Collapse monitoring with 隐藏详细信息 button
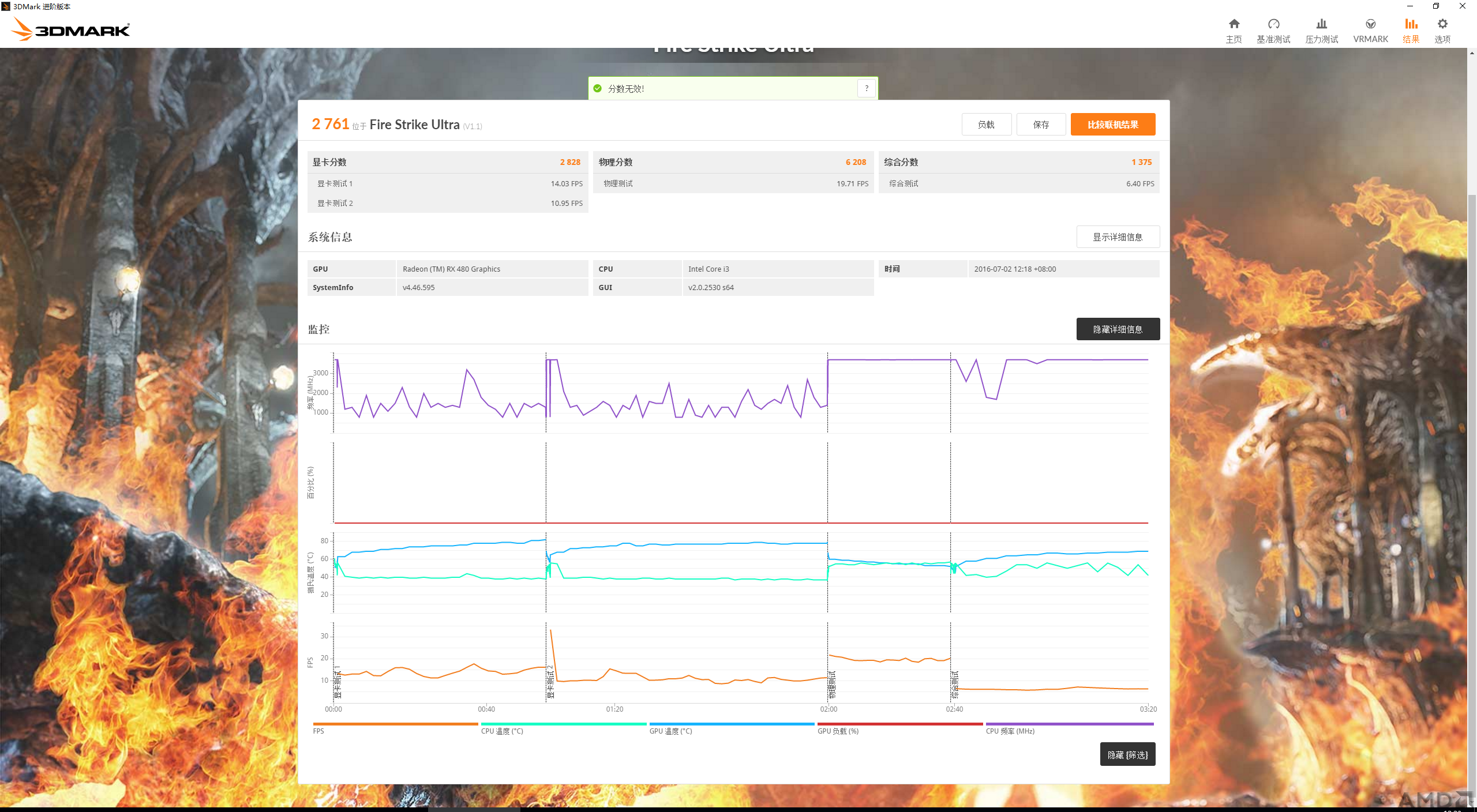This screenshot has height=812, width=1477. [1118, 329]
